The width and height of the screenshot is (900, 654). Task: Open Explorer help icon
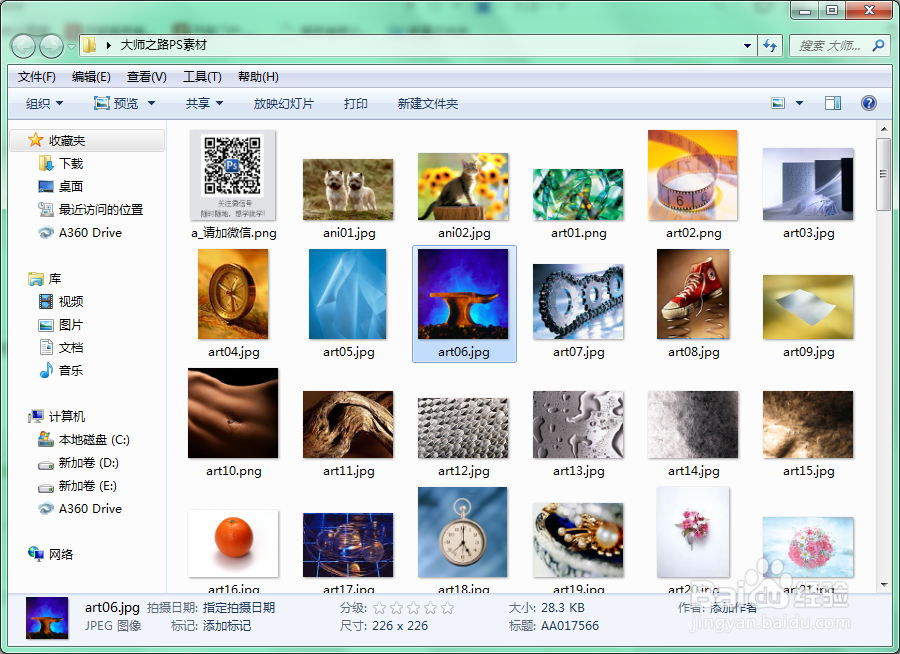[x=869, y=103]
